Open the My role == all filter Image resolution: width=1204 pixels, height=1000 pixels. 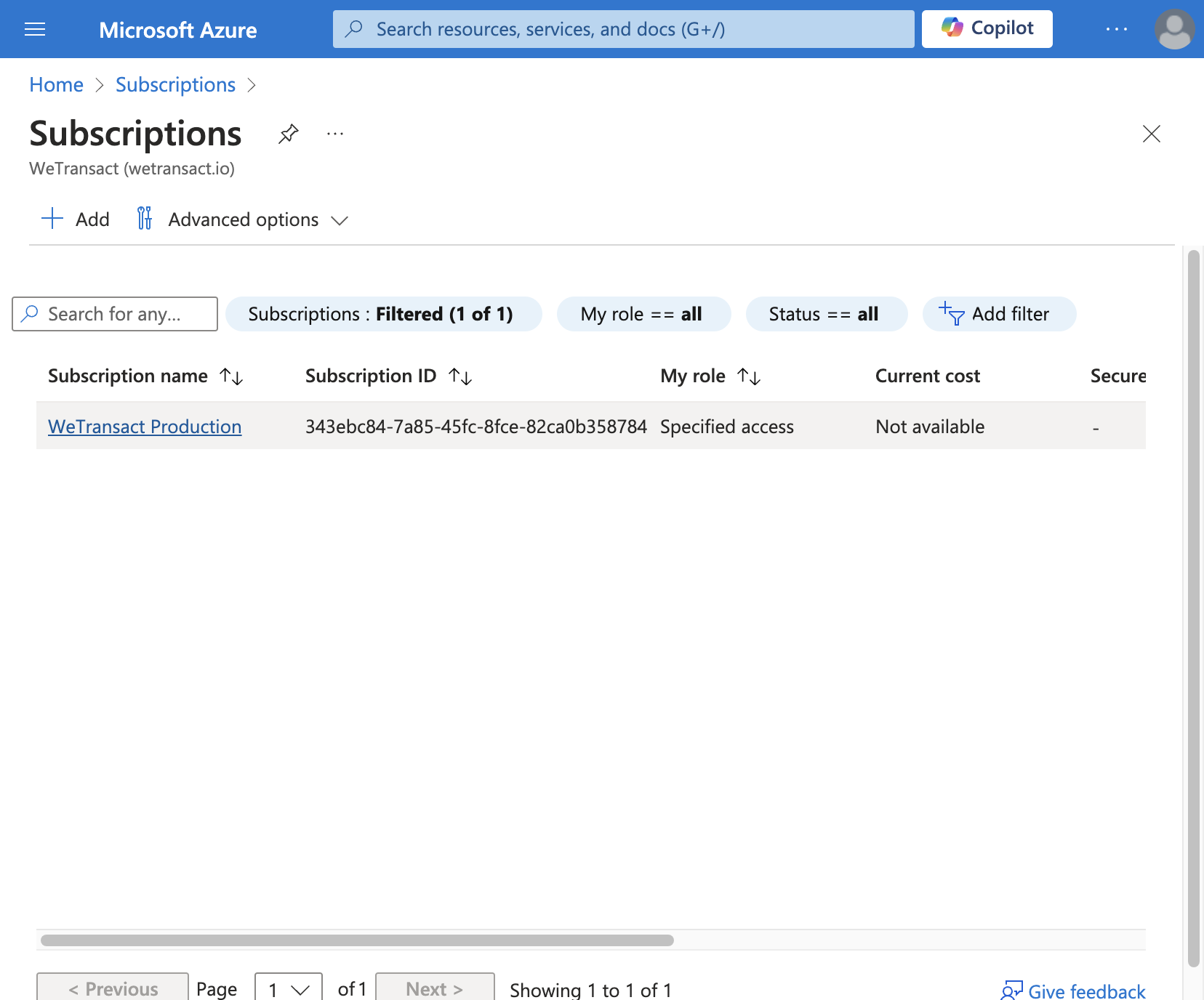(643, 314)
